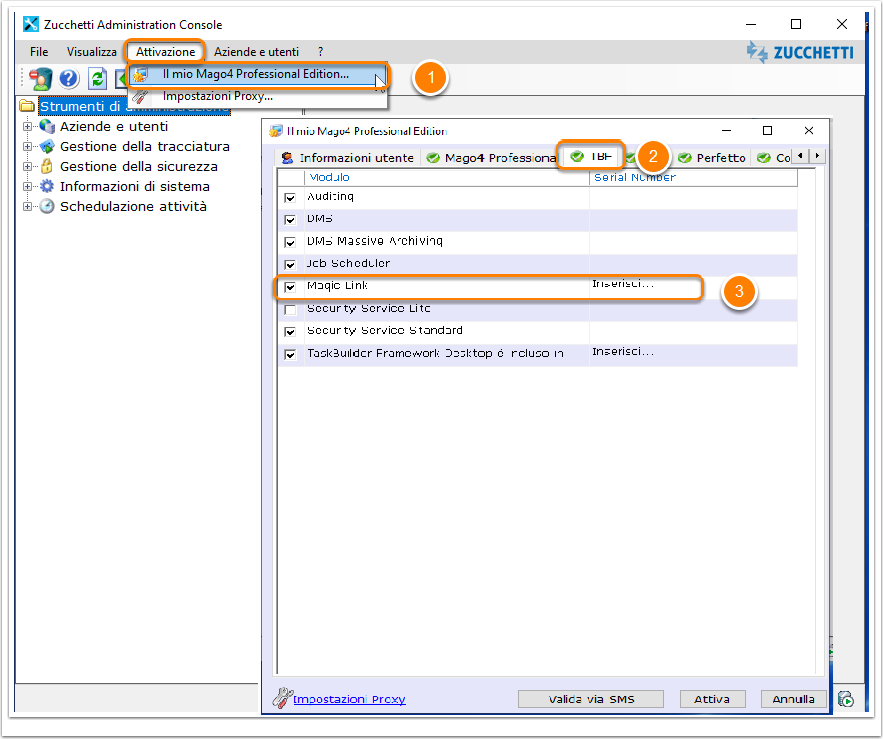This screenshot has height=739, width=883.
Task: Expand the Gestione della sicurezza node
Action: 27,166
